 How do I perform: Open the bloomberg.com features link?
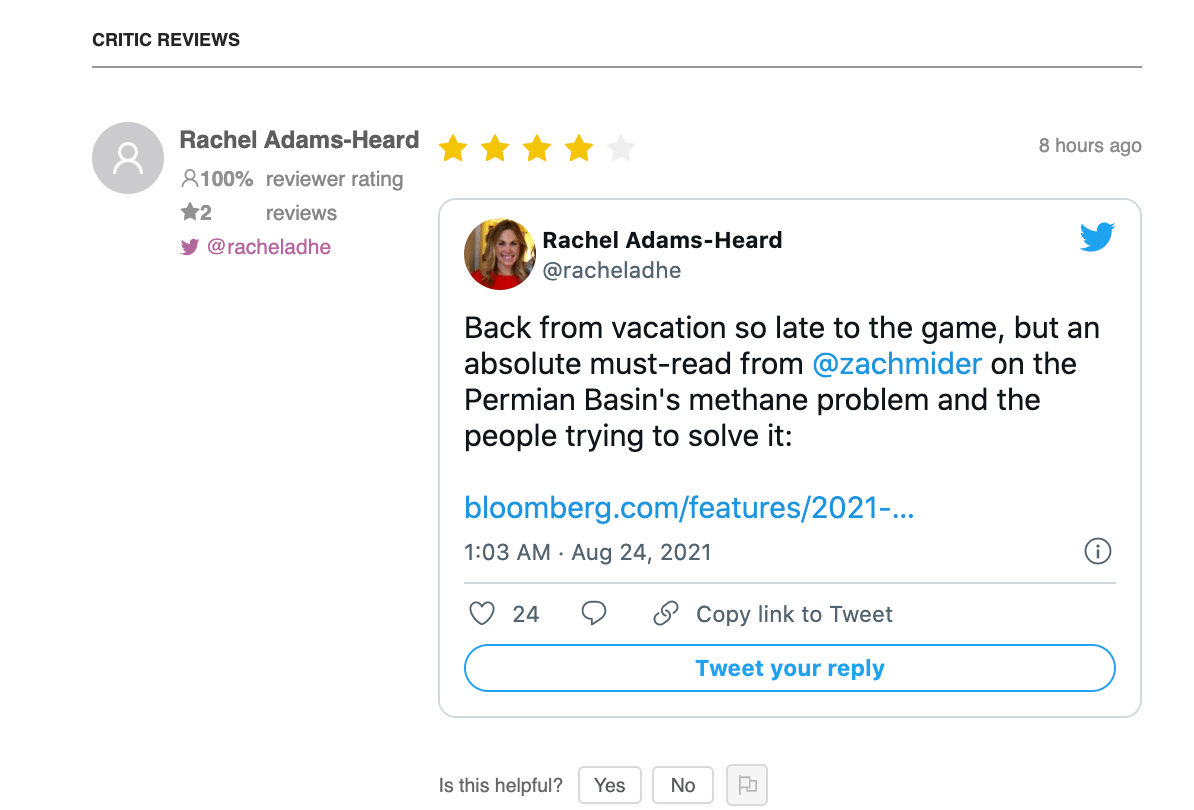click(689, 508)
